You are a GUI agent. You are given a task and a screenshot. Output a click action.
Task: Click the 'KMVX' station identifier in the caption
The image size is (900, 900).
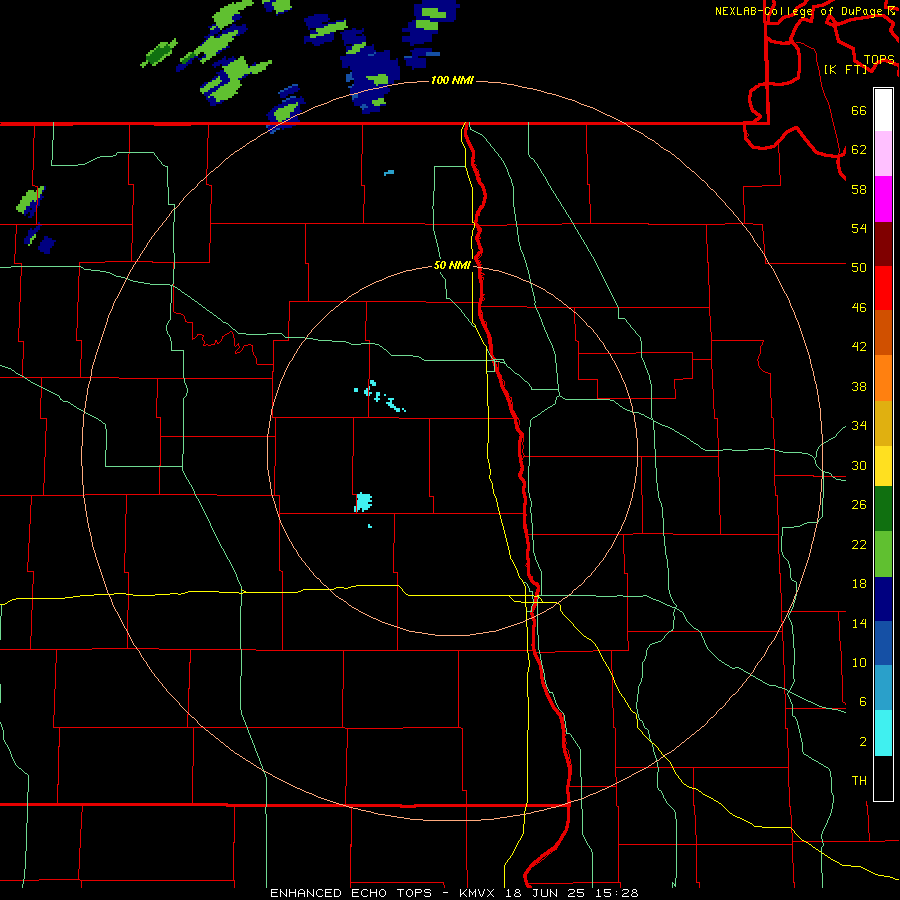476,893
